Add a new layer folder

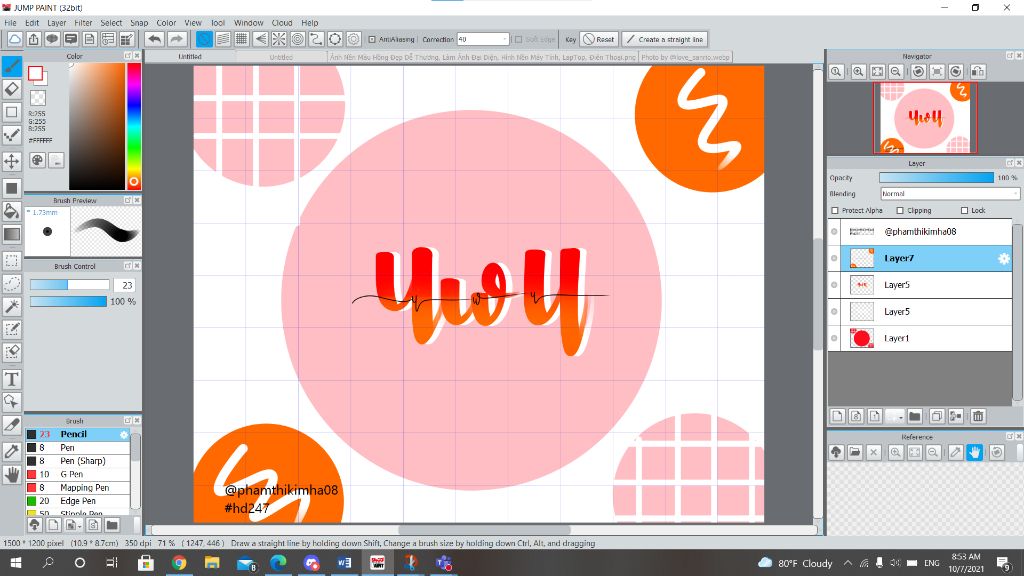pos(914,416)
